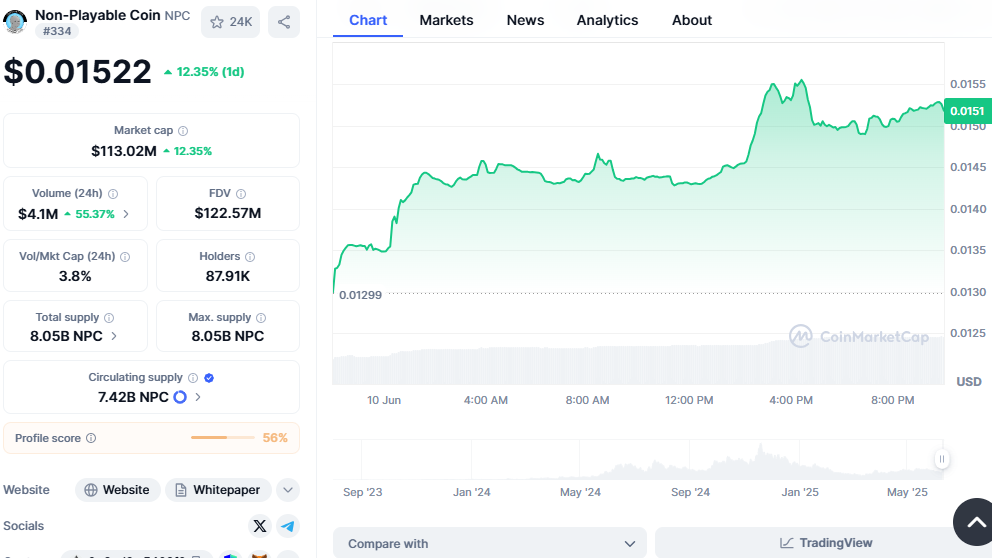Expand Total supply details chevron

pyautogui.click(x=114, y=336)
